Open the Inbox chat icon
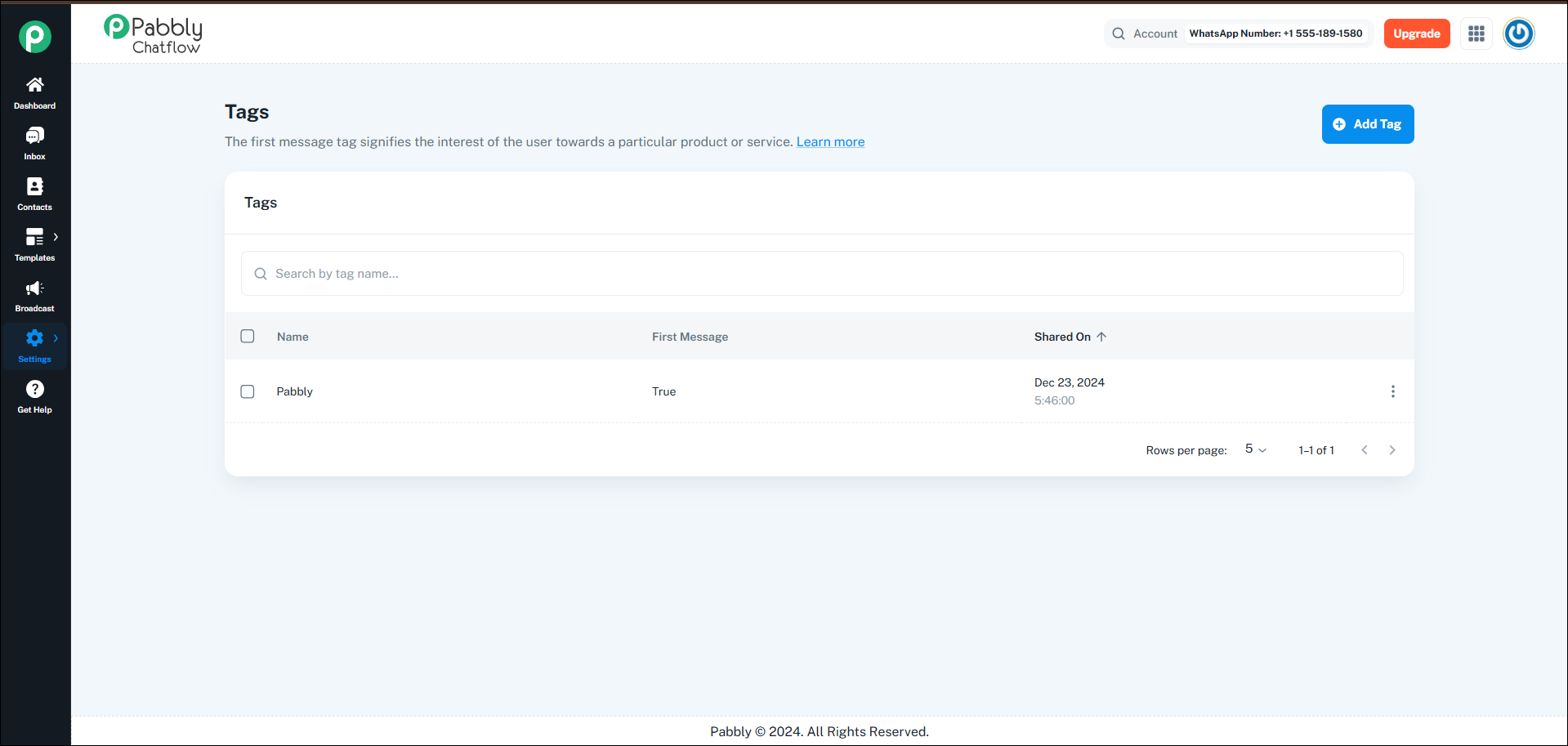 click(x=34, y=136)
